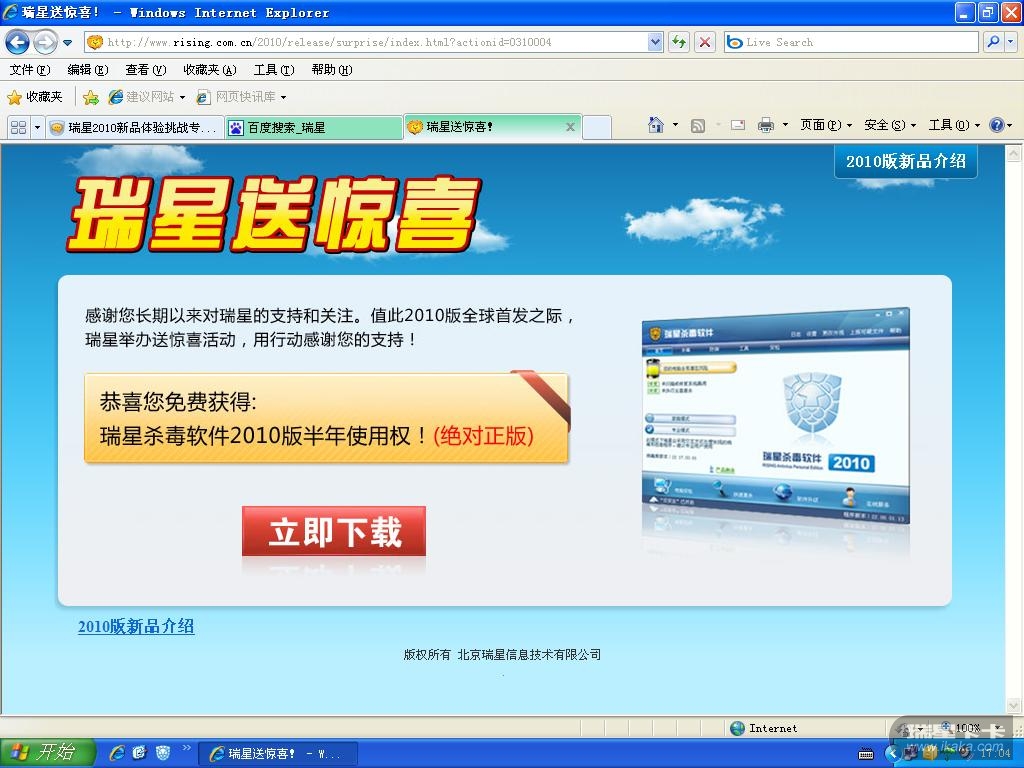This screenshot has width=1024, height=768.
Task: Click the shield icon in quick launch
Action: pos(163,753)
